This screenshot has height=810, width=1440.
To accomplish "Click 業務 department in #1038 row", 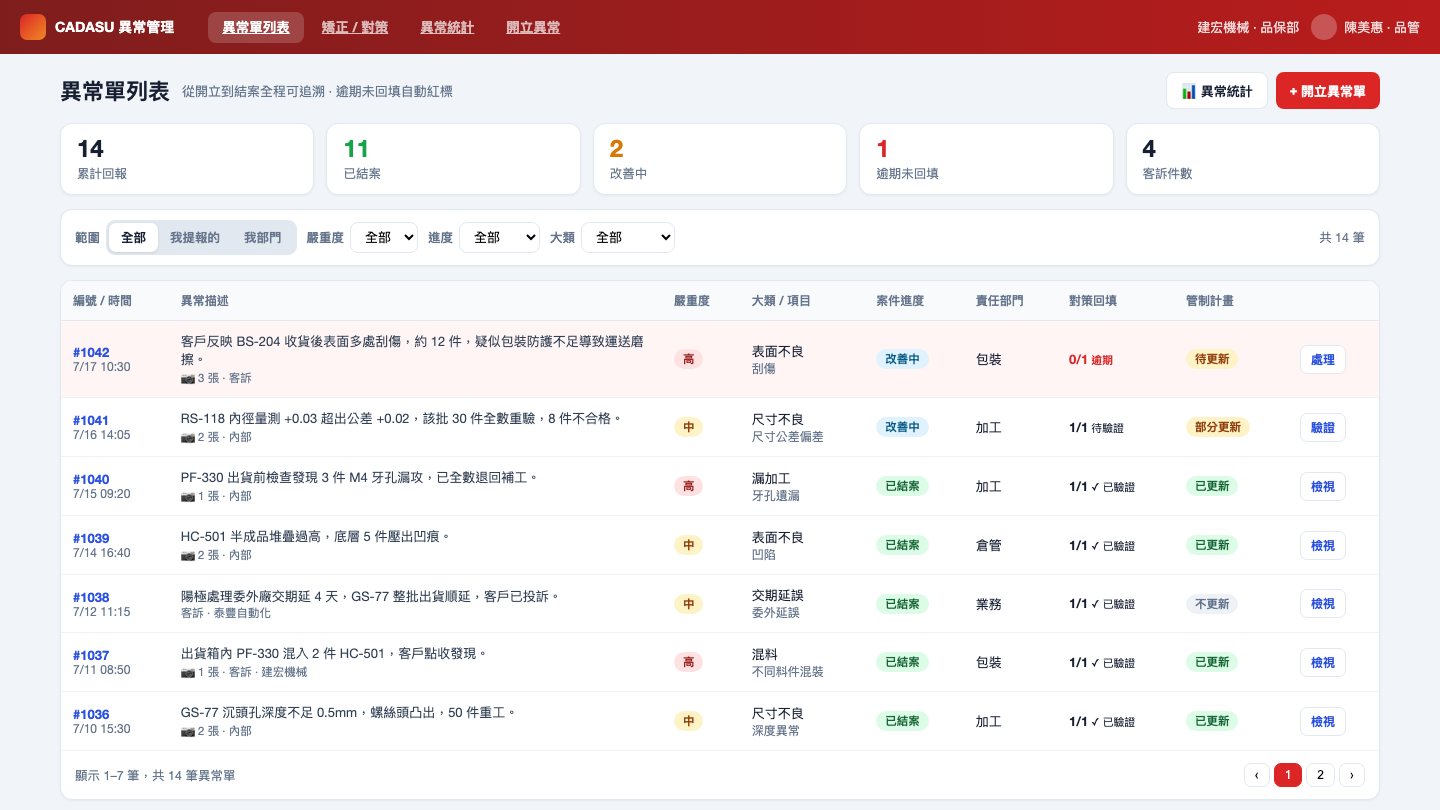I will tap(988, 605).
